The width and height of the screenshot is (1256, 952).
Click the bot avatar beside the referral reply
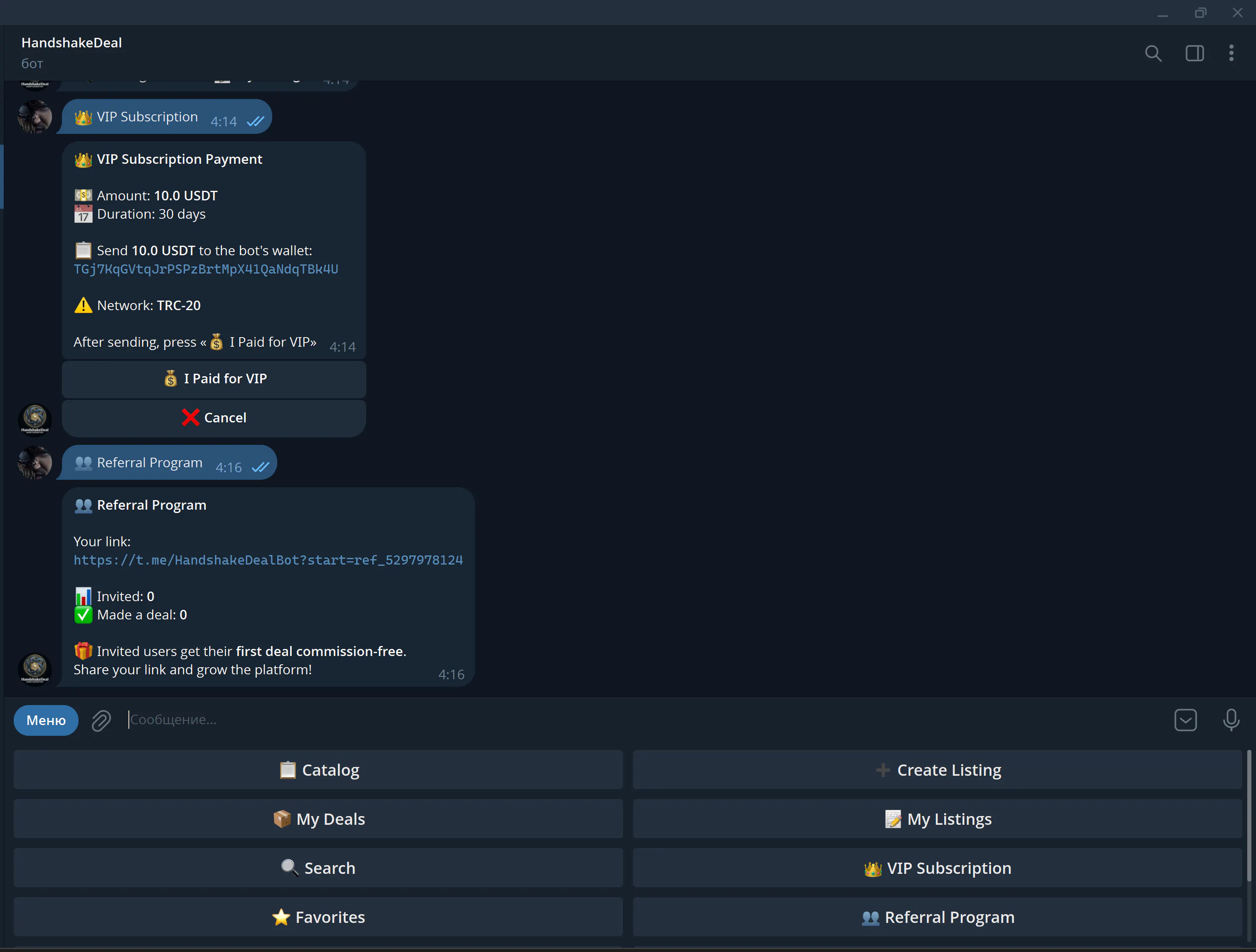[34, 670]
